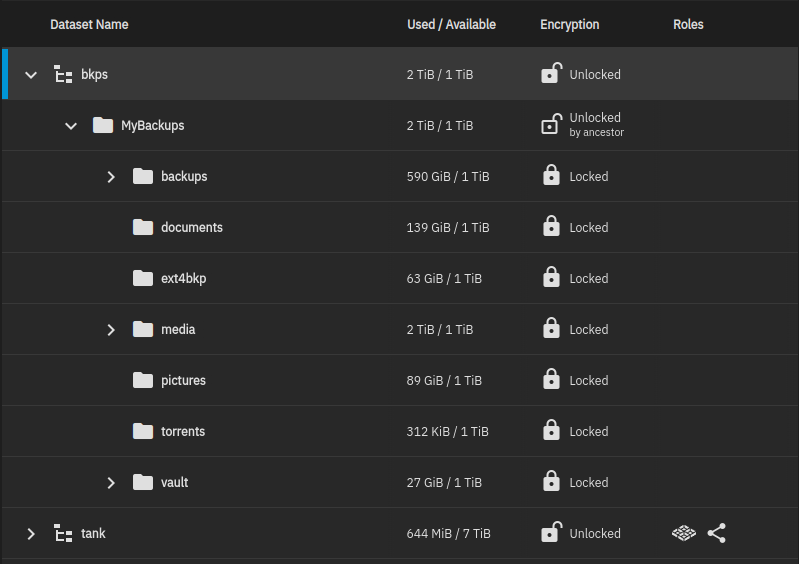Screen dimensions: 799x564
Task: Click the apps role icon for tank
Action: pos(684,533)
